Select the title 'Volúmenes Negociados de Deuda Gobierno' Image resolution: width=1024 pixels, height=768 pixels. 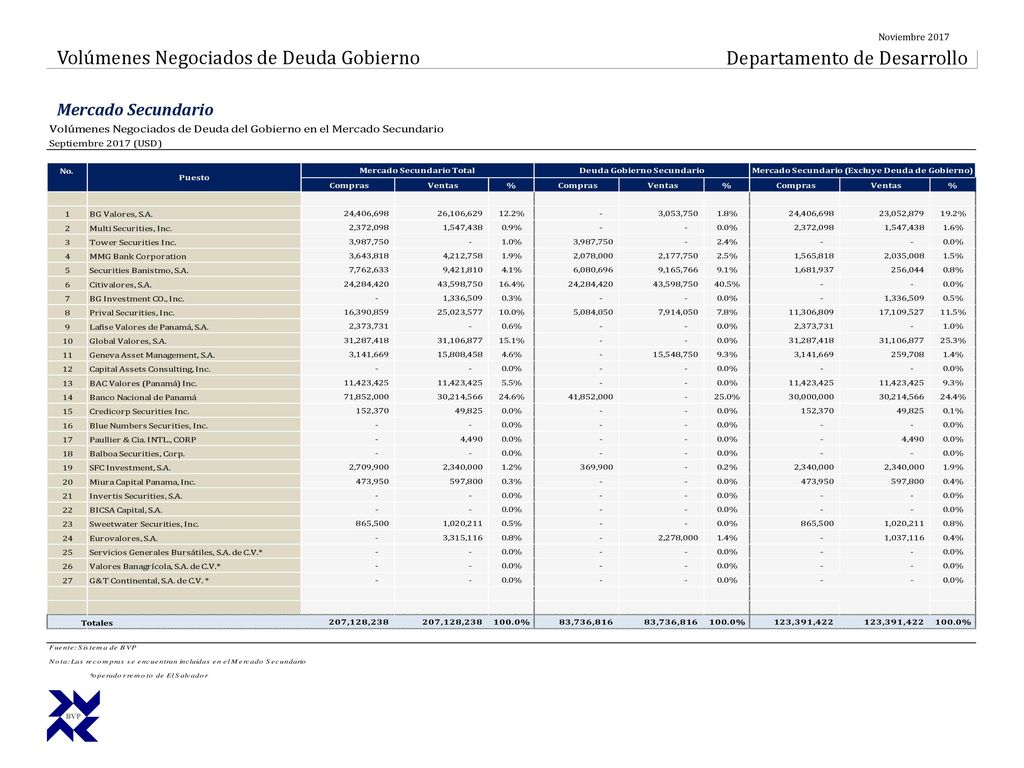coord(238,58)
